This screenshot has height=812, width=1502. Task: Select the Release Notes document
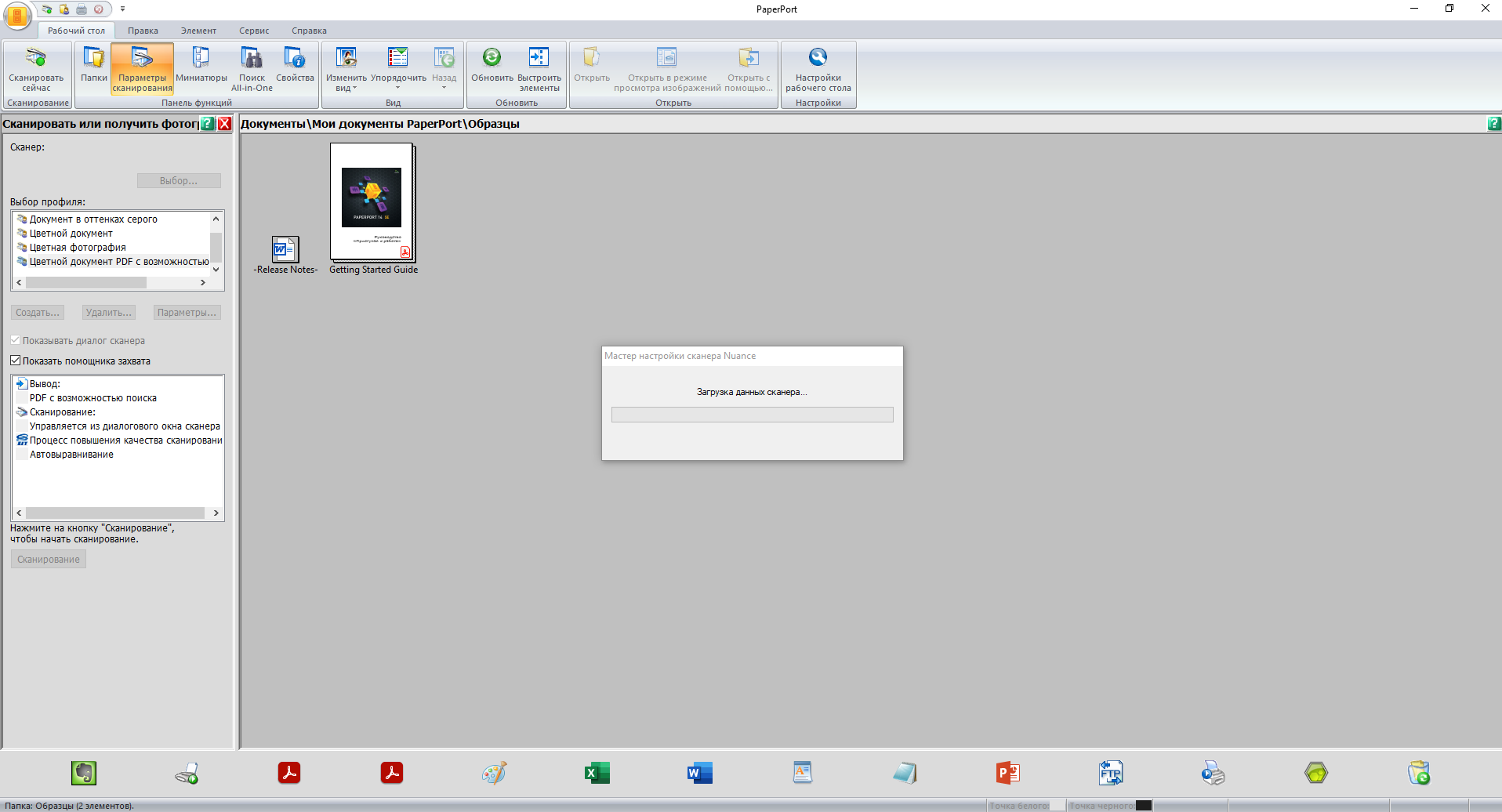coord(285,256)
